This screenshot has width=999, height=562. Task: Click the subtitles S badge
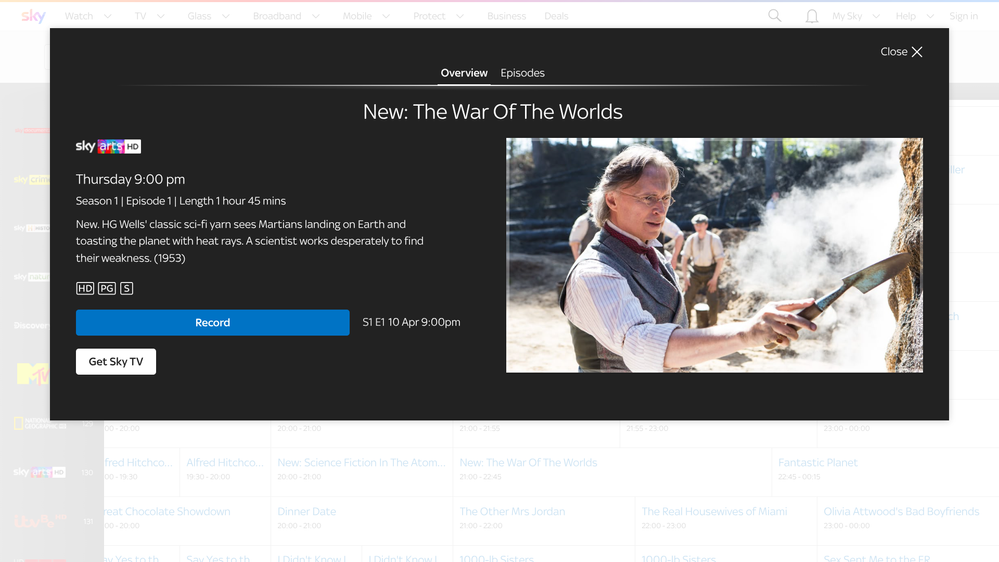coord(126,288)
